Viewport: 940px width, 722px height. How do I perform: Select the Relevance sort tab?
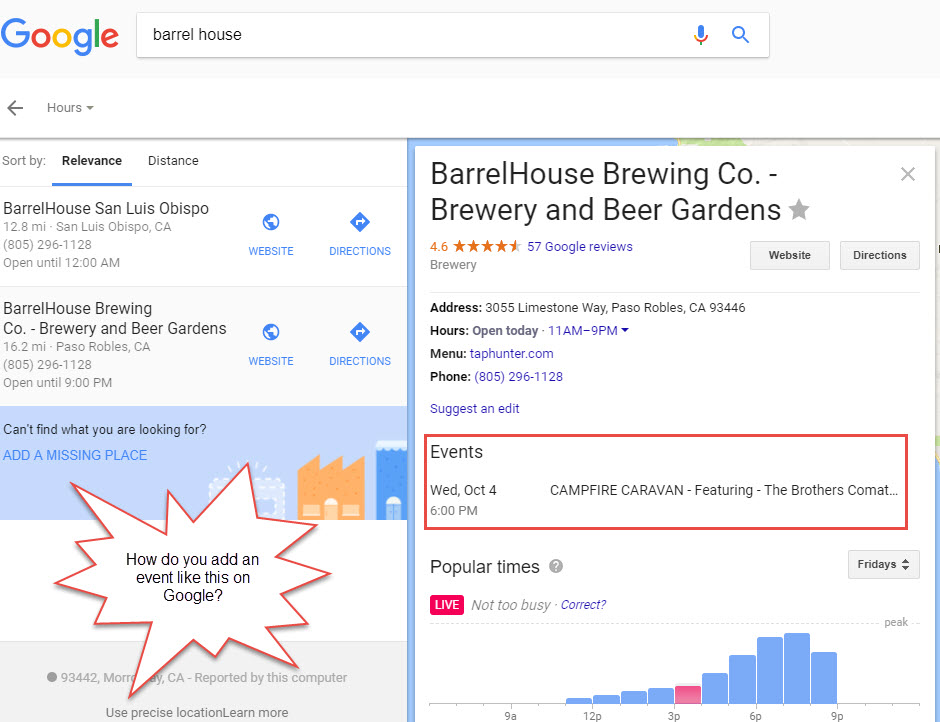click(x=92, y=161)
